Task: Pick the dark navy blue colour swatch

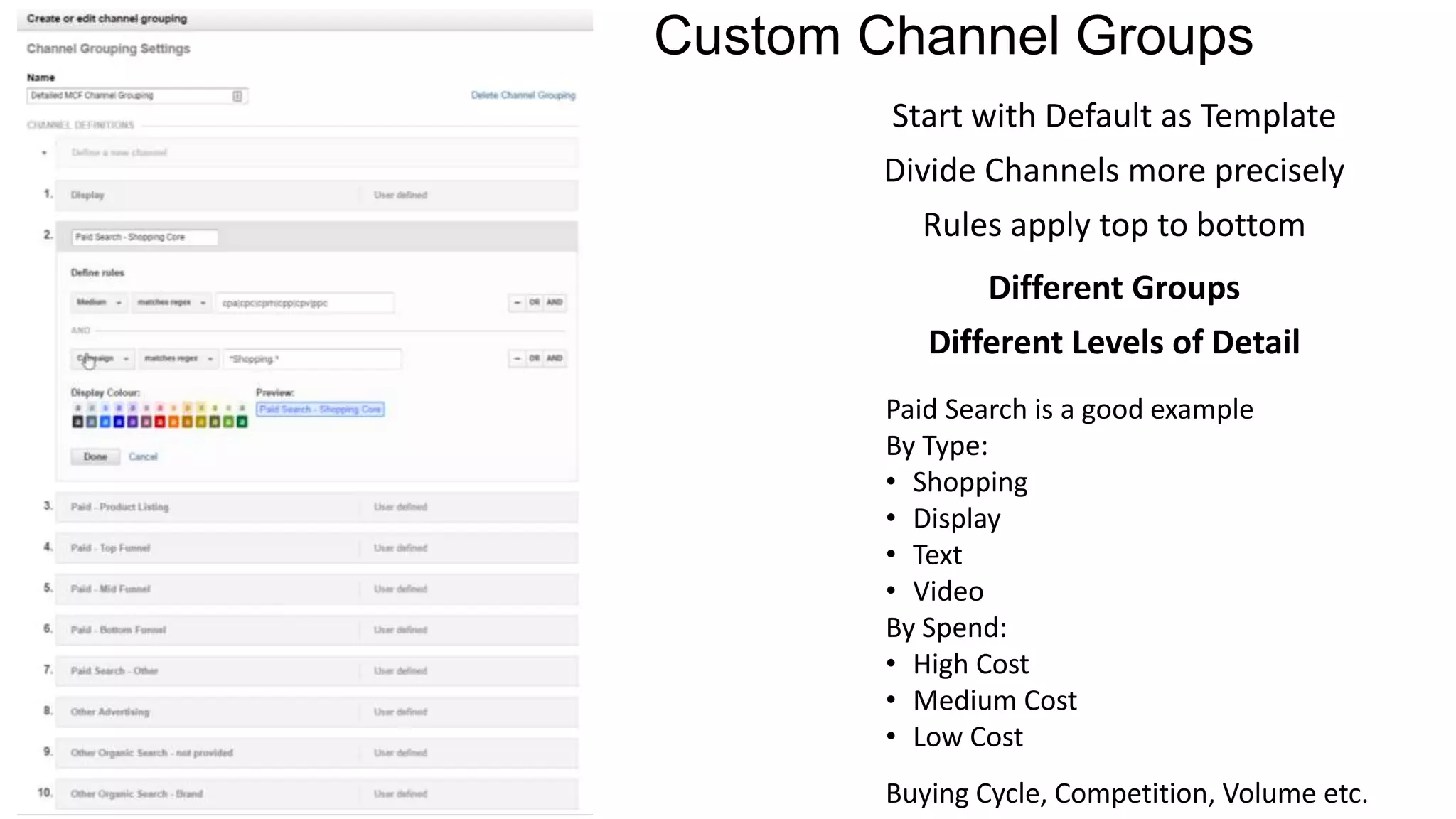Action: [119, 422]
